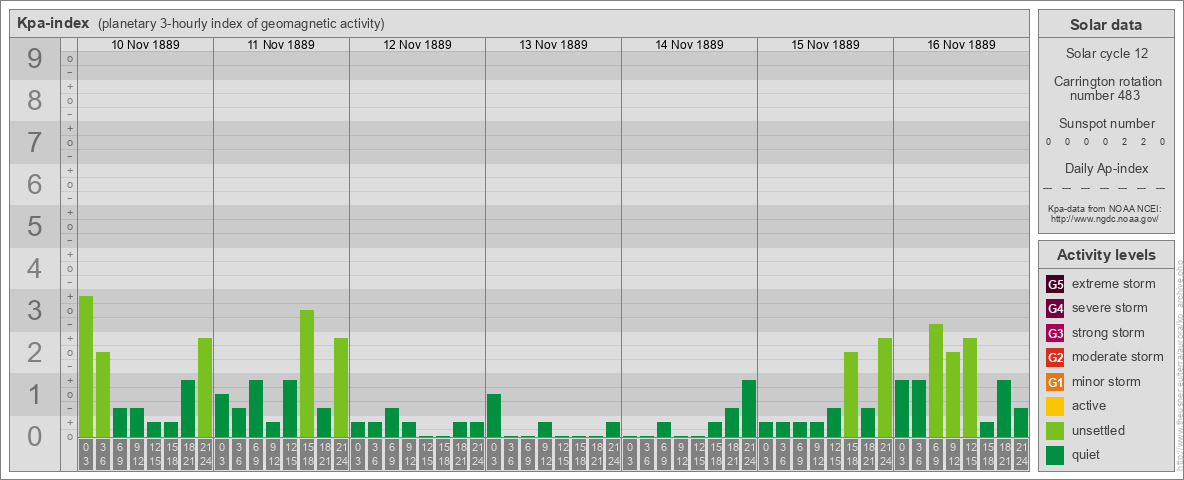Image resolution: width=1184 pixels, height=480 pixels.
Task: Click the '18 21' time label under 16 Nov 1889
Action: click(x=1004, y=454)
